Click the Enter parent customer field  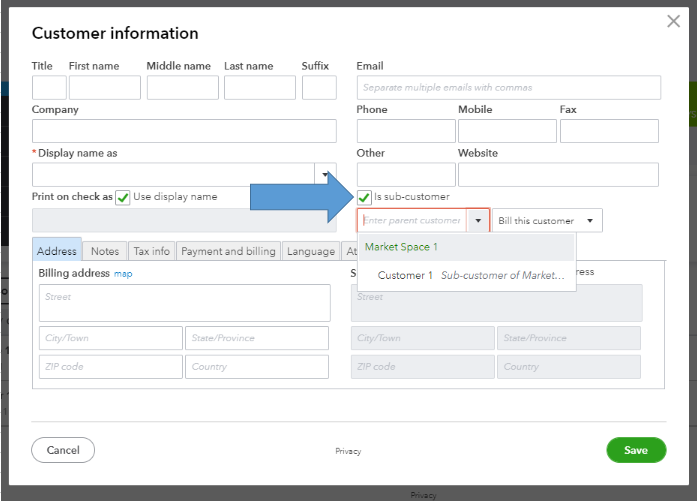coord(412,221)
